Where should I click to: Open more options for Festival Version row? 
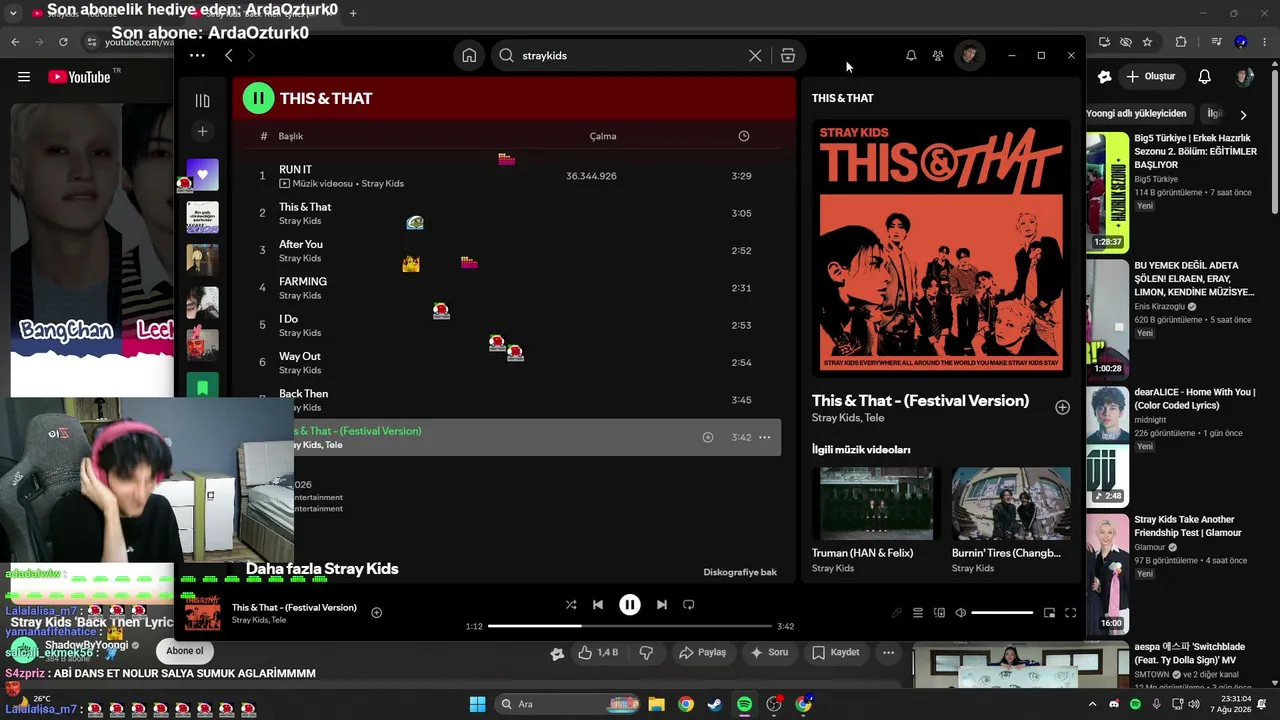(765, 437)
